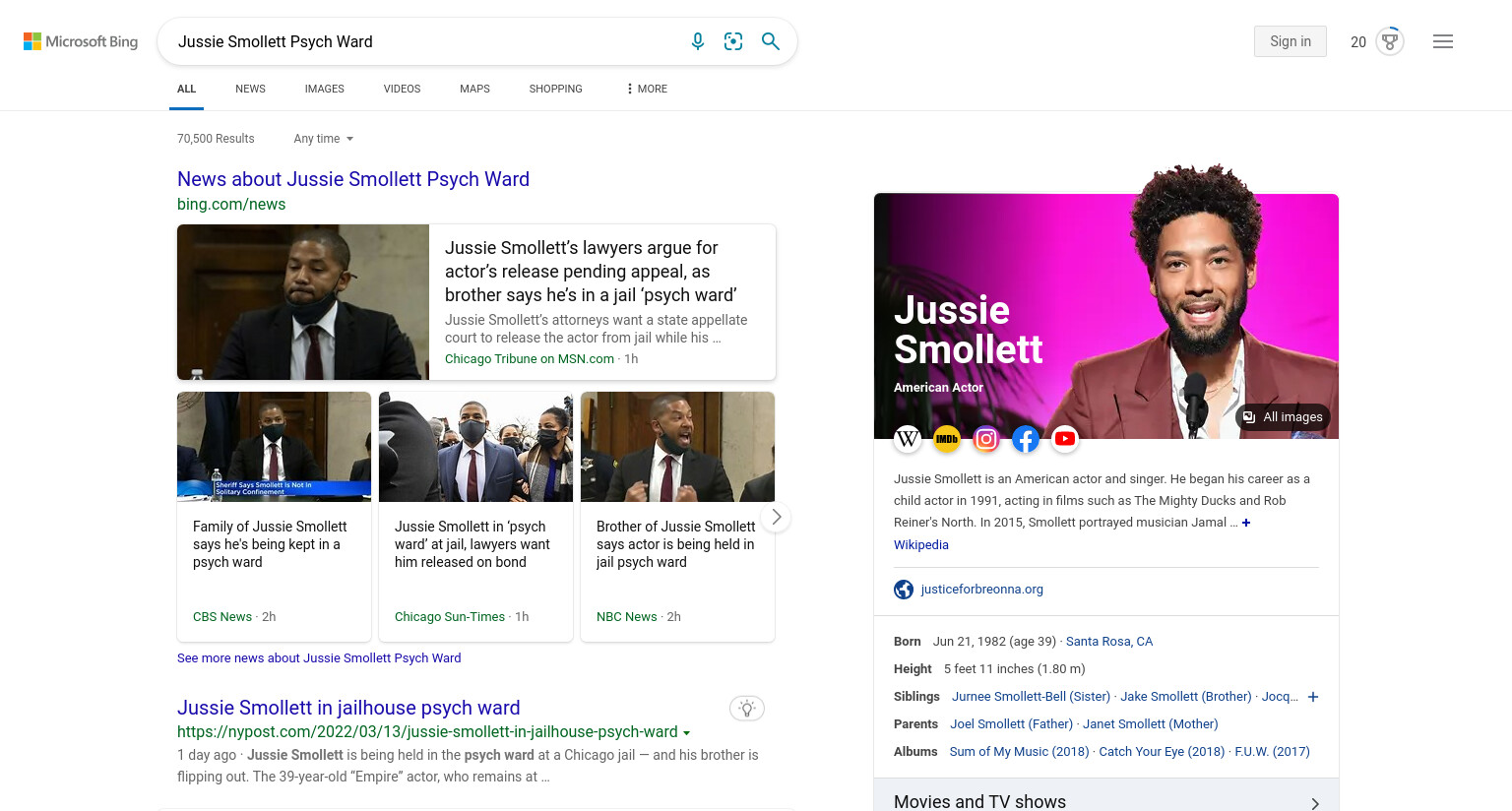The height and width of the screenshot is (811, 1512).
Task: Select the ALL results tab
Action: [186, 89]
